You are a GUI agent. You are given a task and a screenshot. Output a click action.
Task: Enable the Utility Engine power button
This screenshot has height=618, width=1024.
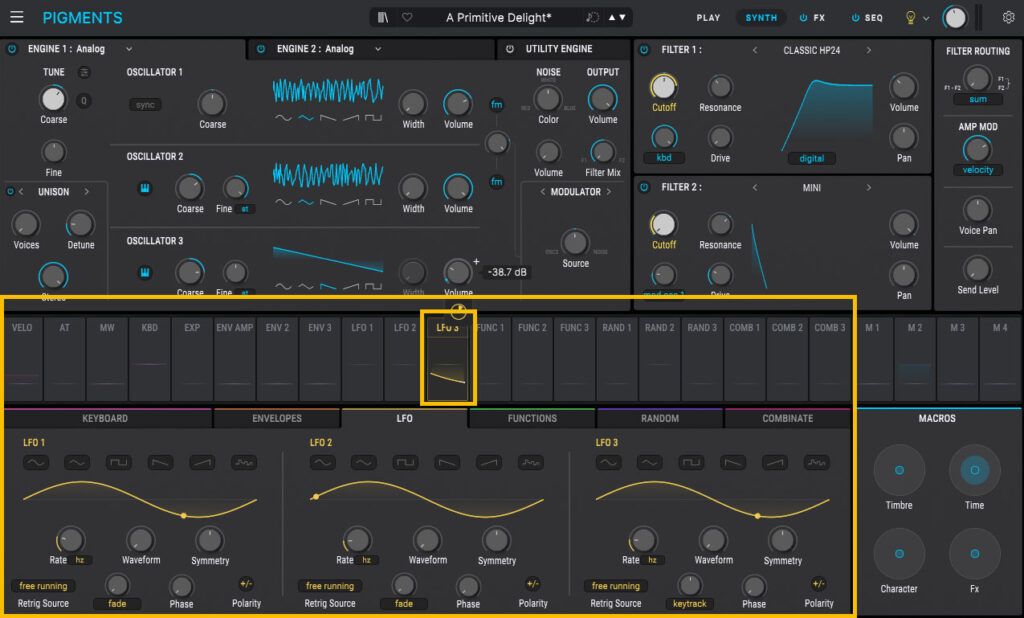click(x=510, y=49)
